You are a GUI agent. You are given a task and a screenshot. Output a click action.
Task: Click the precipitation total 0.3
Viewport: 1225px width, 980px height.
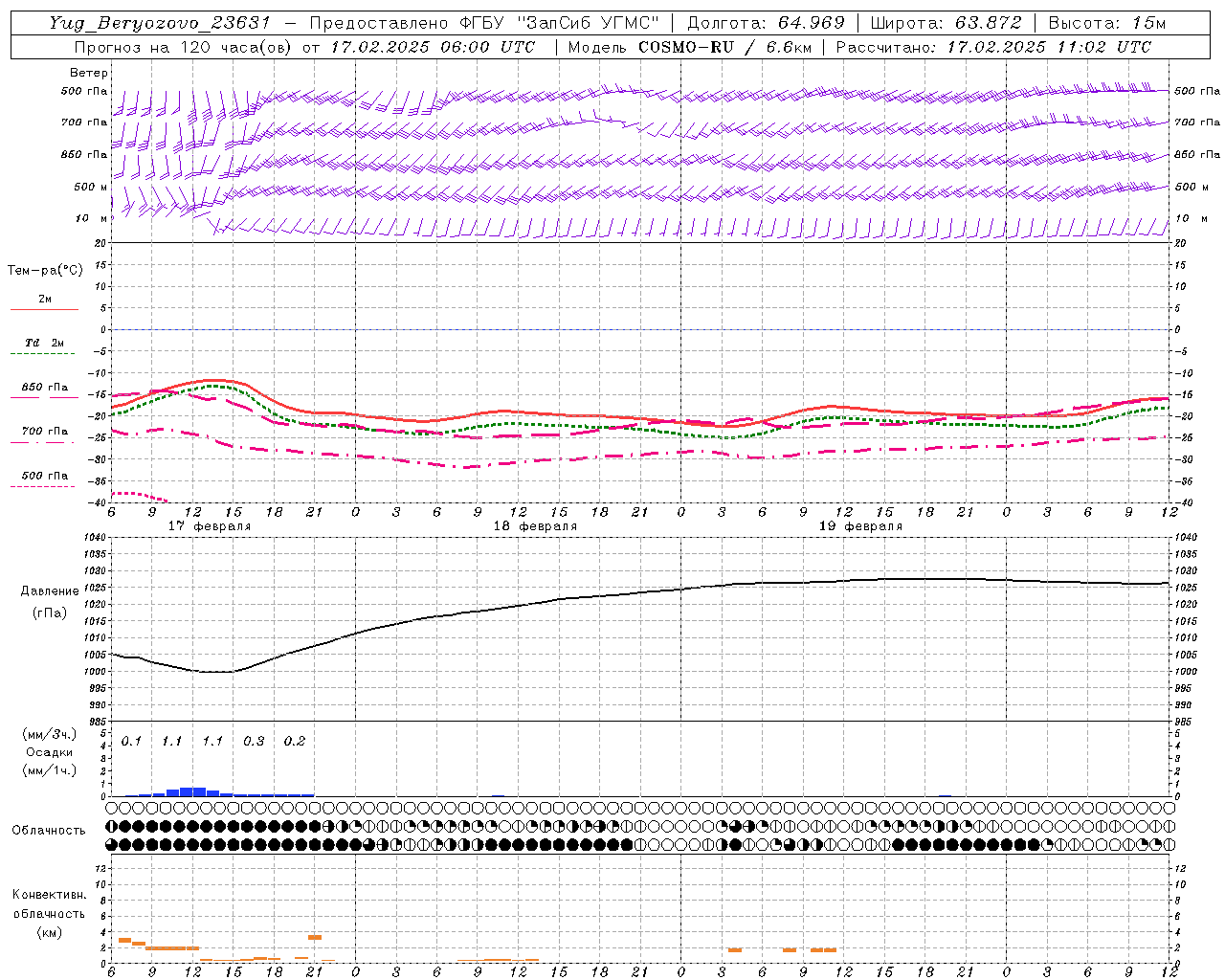[254, 742]
